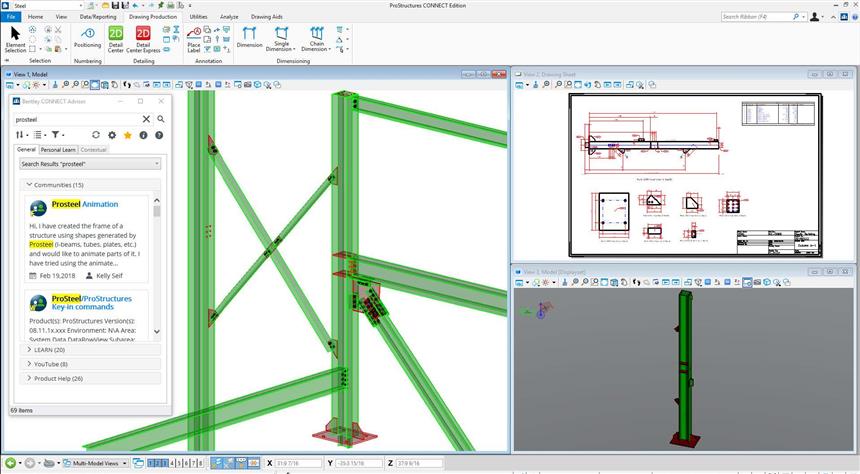Click the refresh icon in CONNECT Advisor
The height and width of the screenshot is (474, 860).
[96, 135]
